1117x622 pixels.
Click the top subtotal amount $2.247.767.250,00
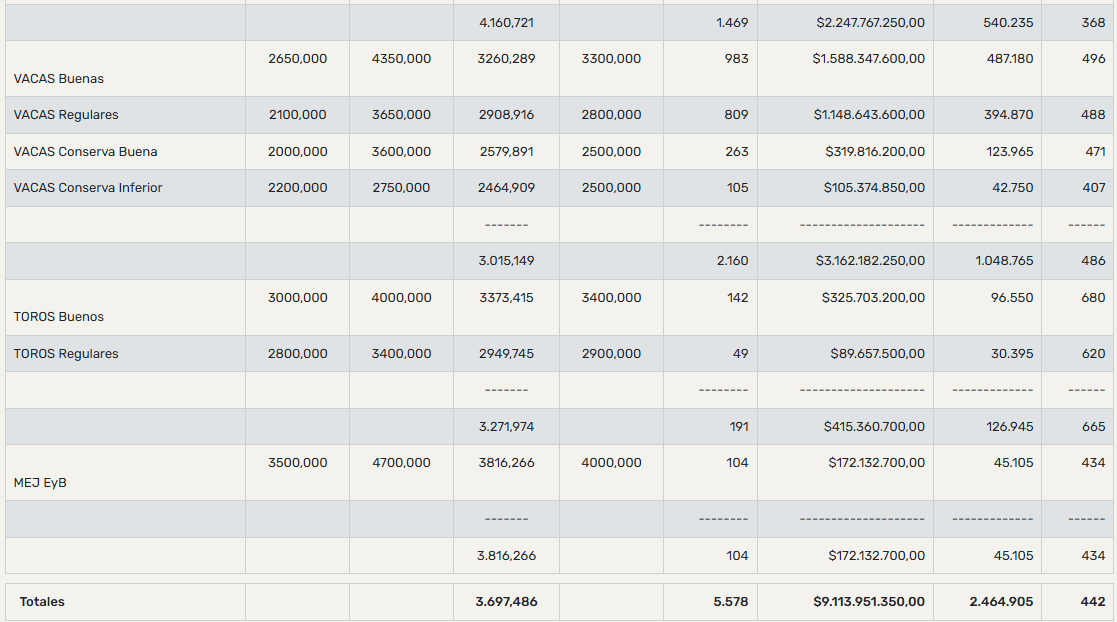pos(871,23)
